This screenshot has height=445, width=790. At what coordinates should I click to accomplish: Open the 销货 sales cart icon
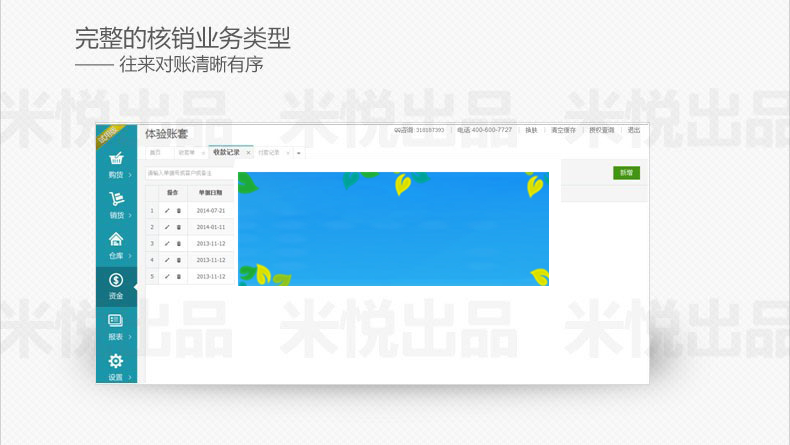point(116,199)
